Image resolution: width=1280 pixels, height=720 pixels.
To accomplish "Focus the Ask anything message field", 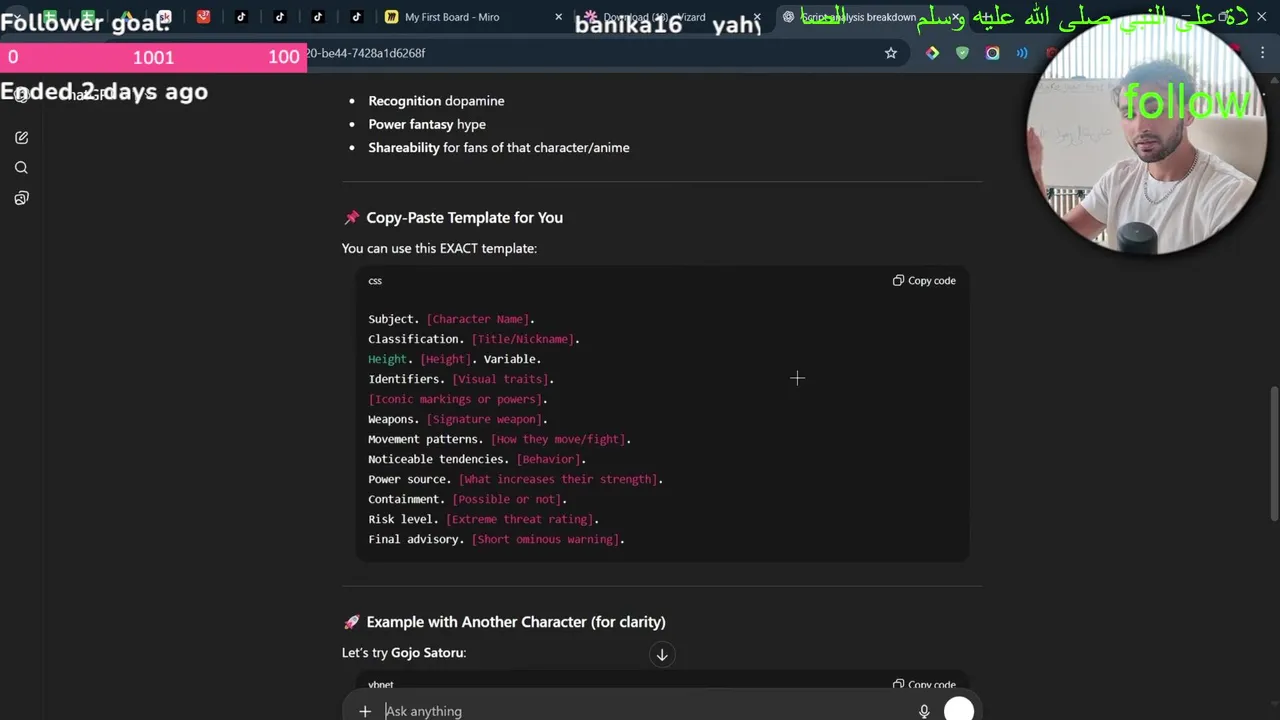I will pos(640,711).
